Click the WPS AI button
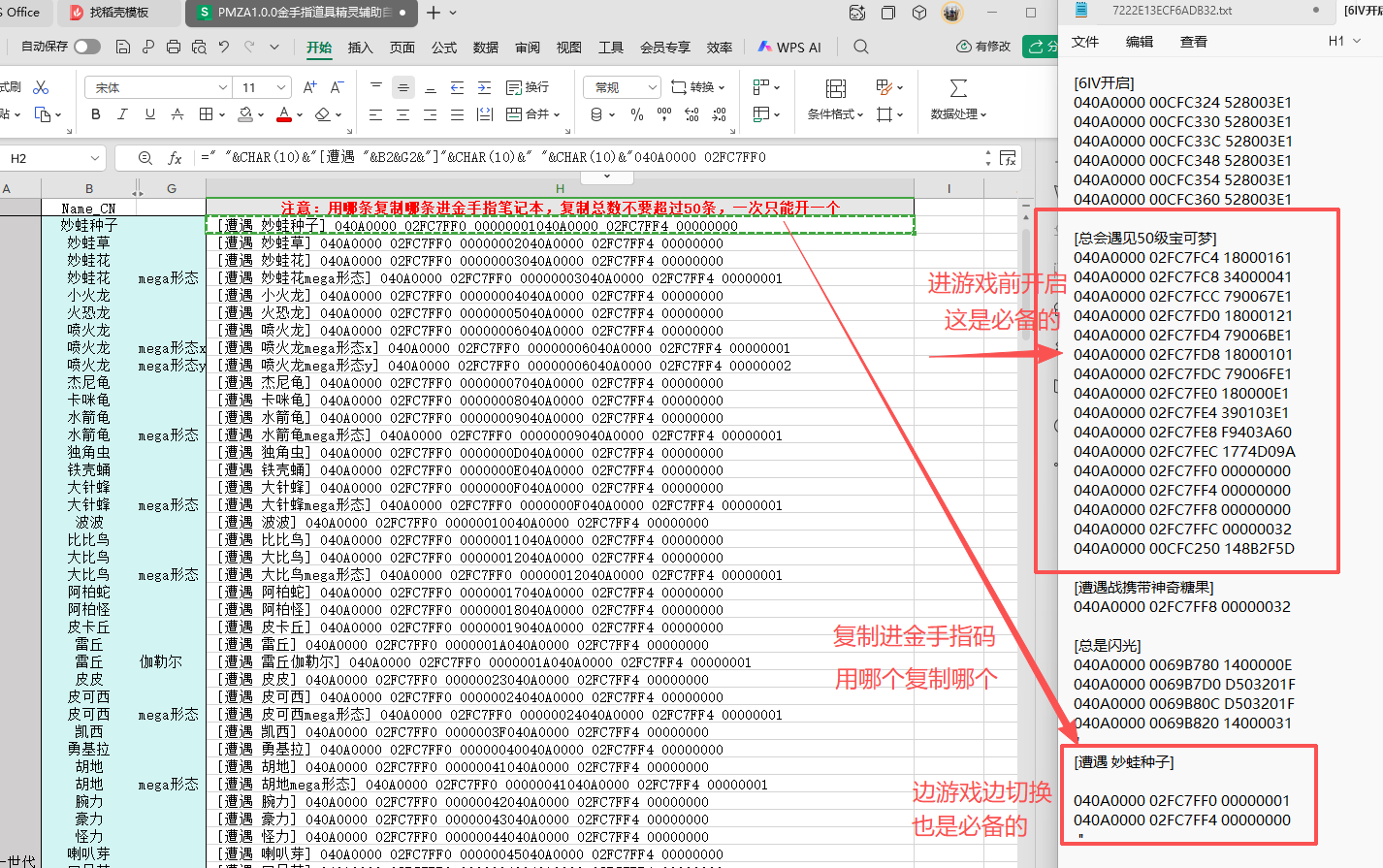Image resolution: width=1383 pixels, height=868 pixels. pyautogui.click(x=789, y=47)
